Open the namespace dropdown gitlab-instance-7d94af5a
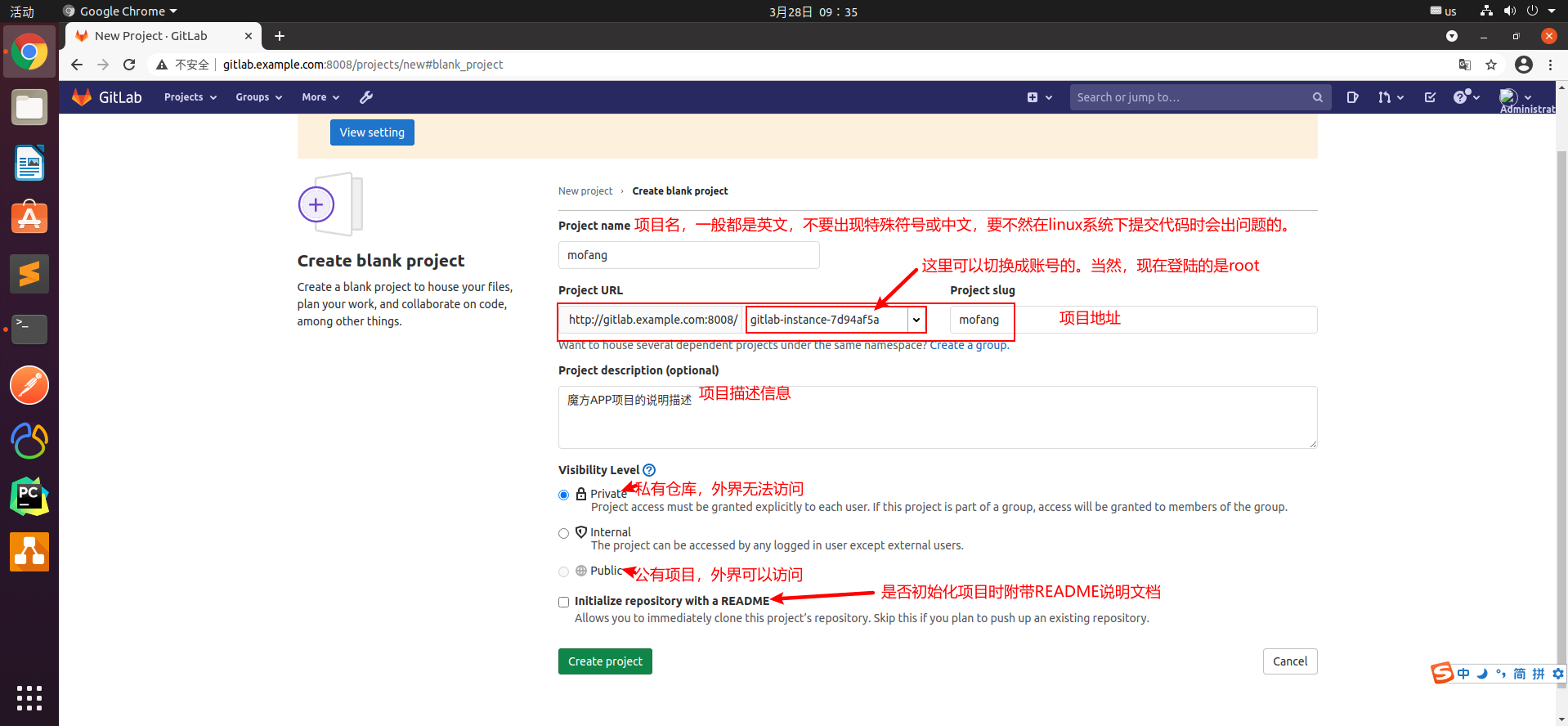This screenshot has width=1568, height=726. click(x=836, y=320)
